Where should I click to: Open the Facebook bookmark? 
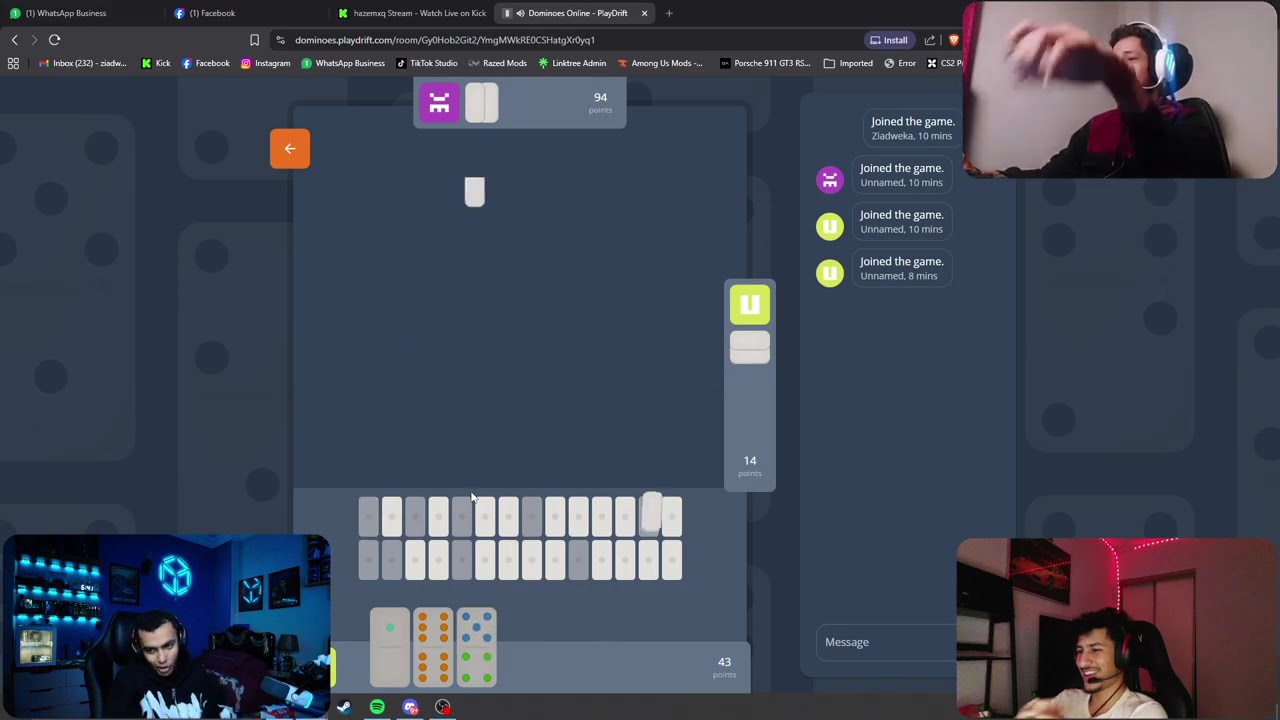point(206,63)
